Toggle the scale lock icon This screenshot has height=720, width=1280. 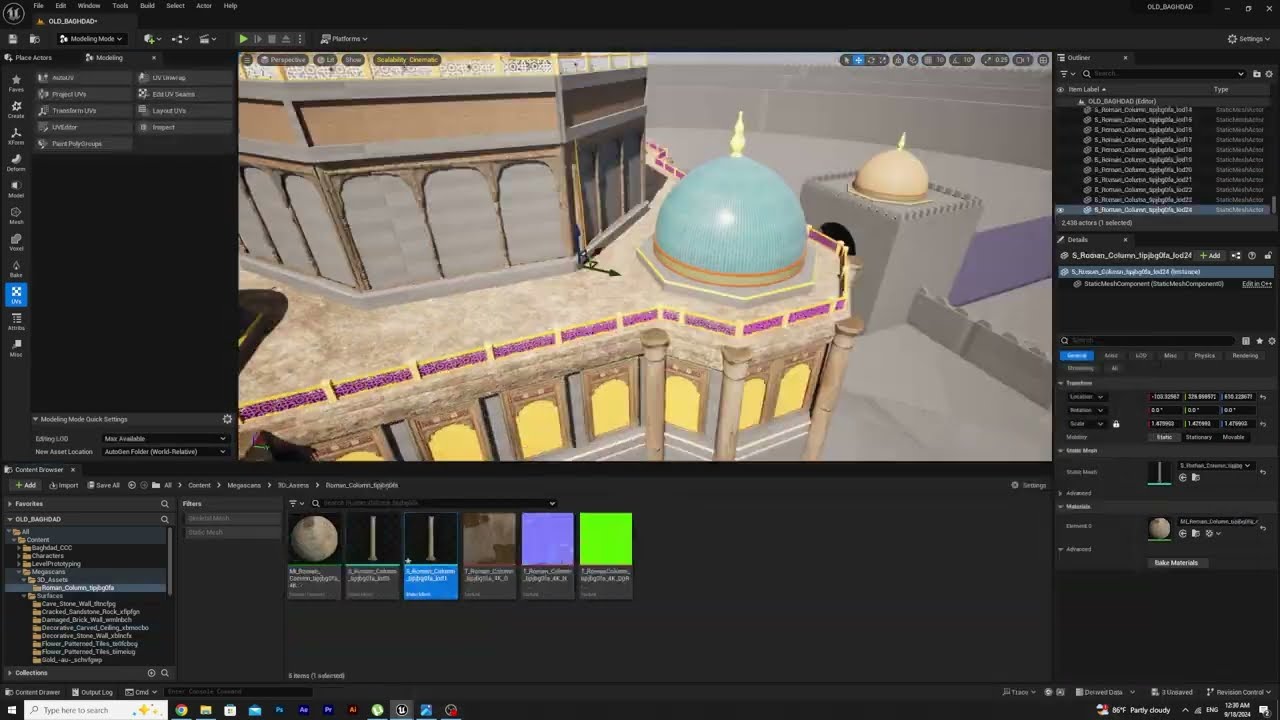coord(1116,424)
